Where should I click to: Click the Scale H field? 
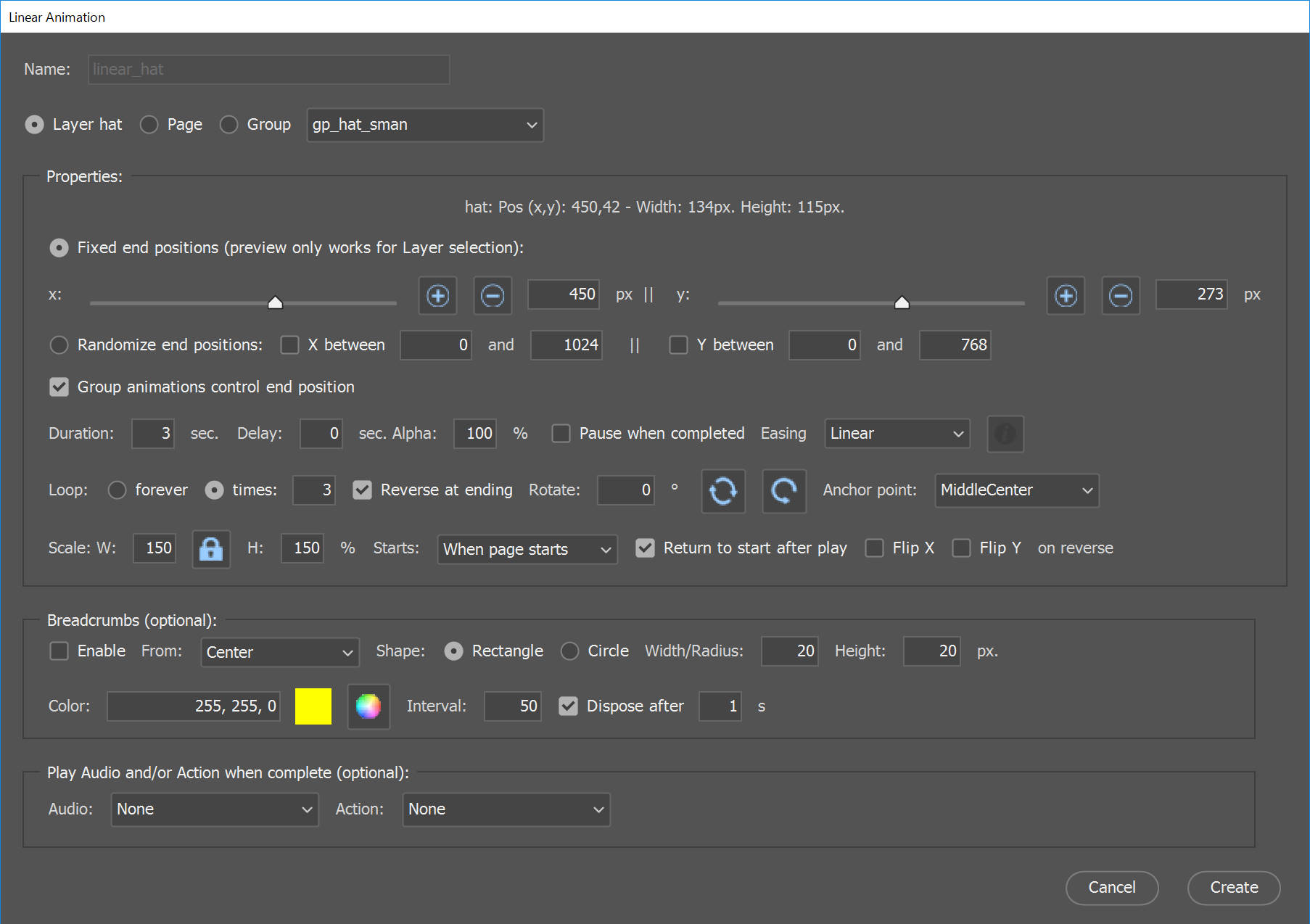pyautogui.click(x=302, y=548)
